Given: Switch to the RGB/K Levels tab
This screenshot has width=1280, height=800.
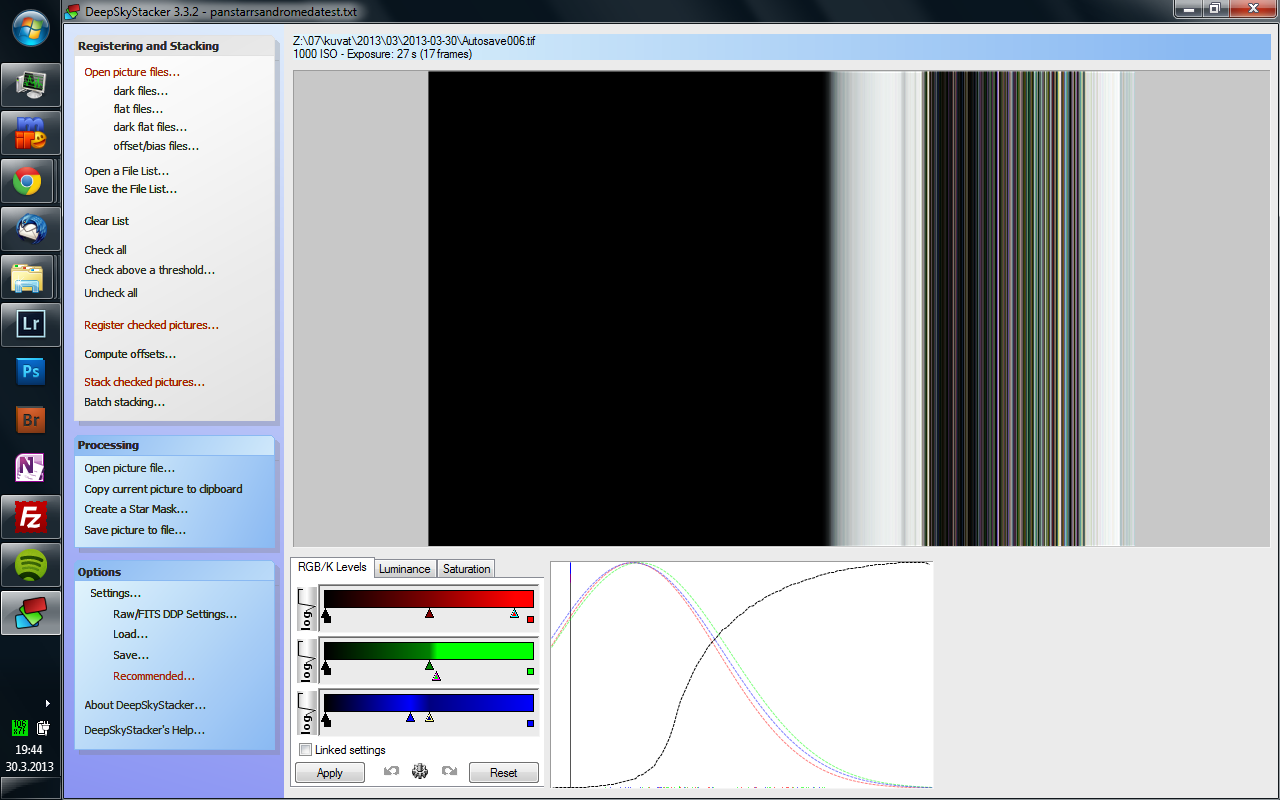Looking at the screenshot, I should click(332, 567).
